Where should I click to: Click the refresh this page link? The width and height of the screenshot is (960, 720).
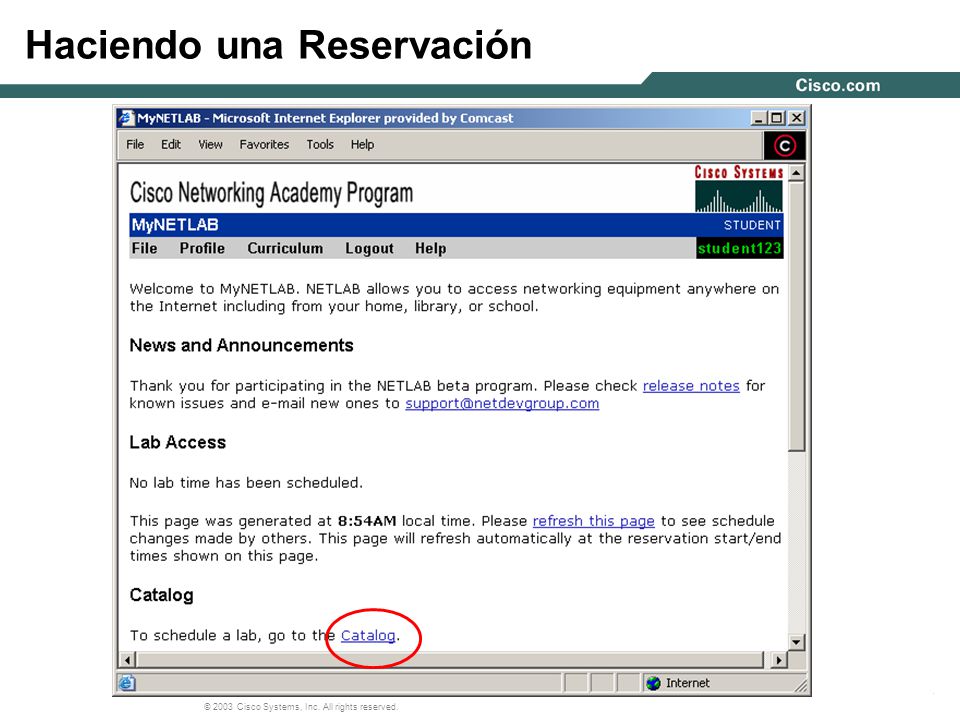(593, 521)
